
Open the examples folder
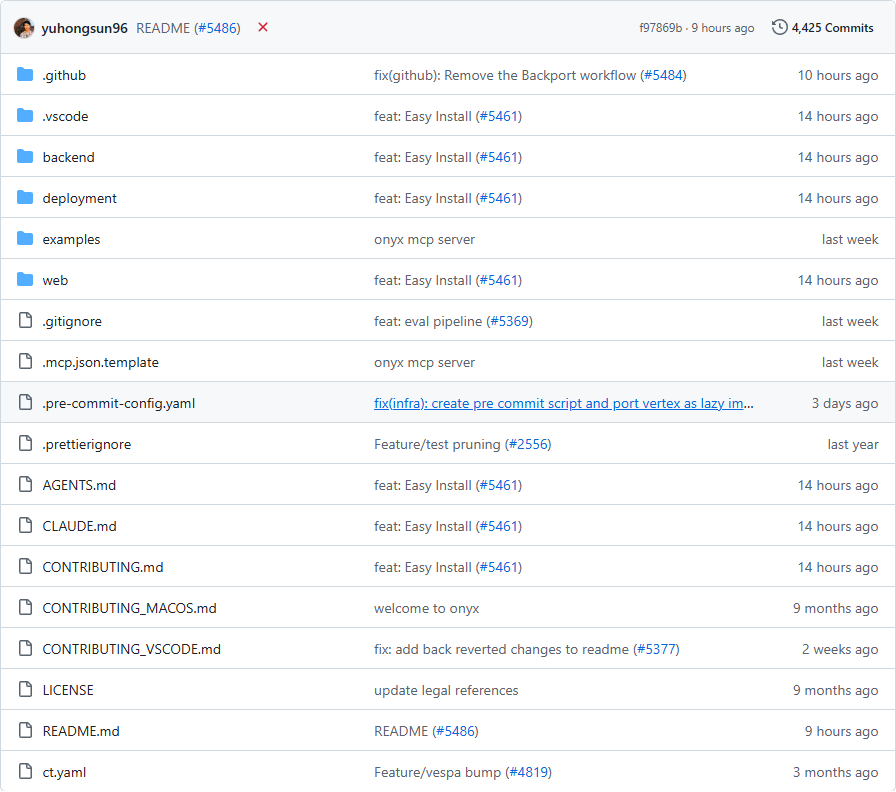(71, 239)
